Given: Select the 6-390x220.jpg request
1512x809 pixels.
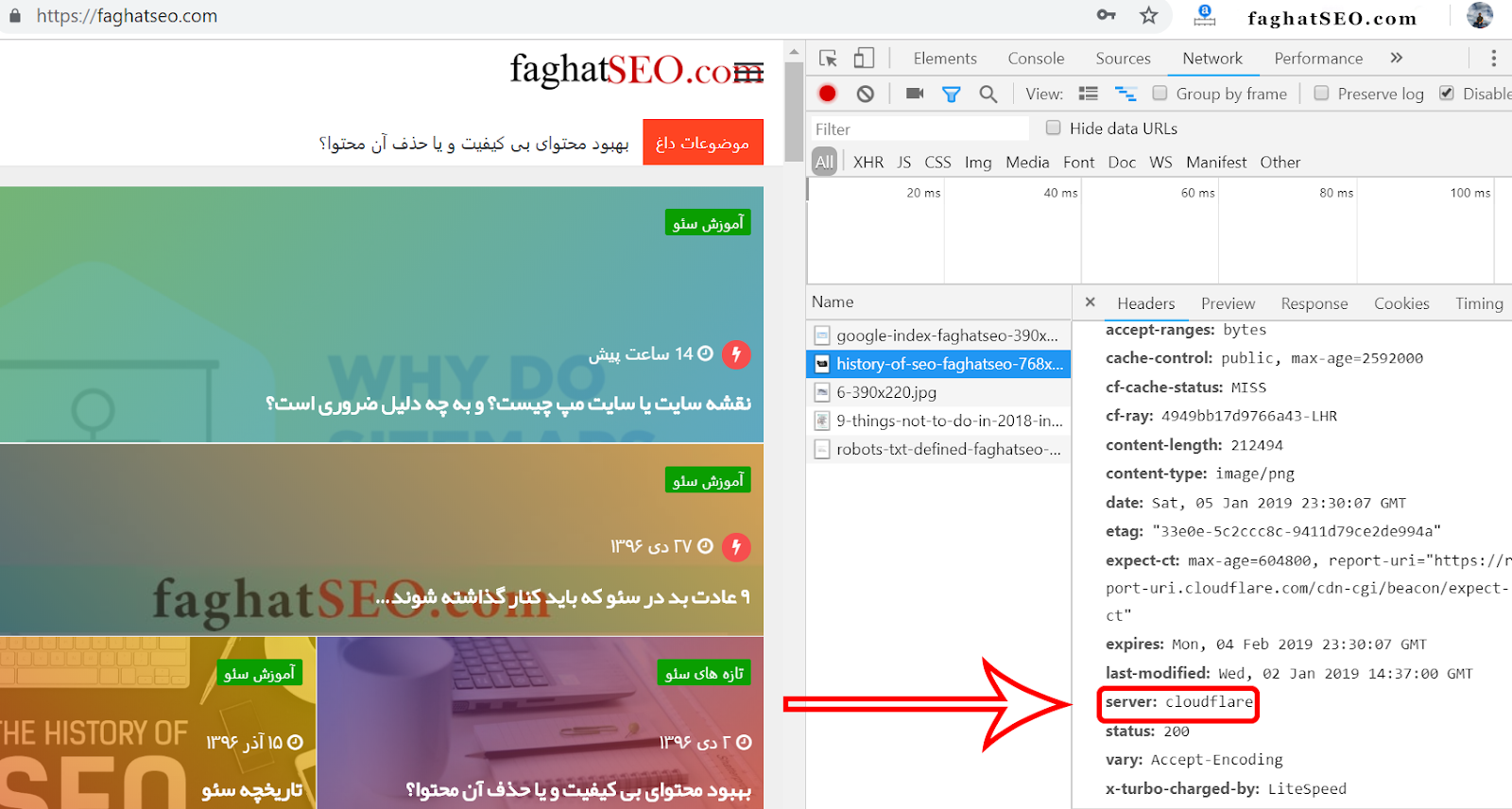Looking at the screenshot, I should click(938, 392).
